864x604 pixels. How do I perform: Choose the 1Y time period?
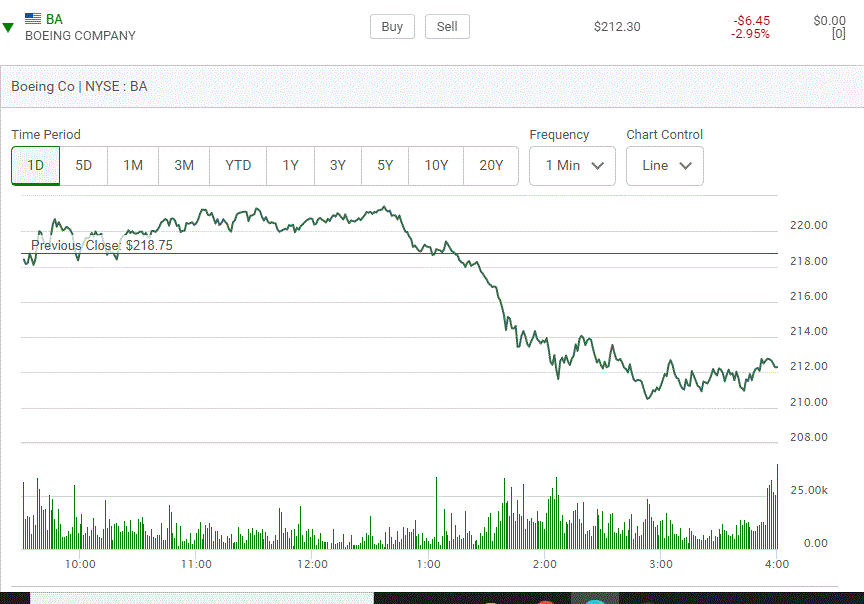tap(290, 165)
